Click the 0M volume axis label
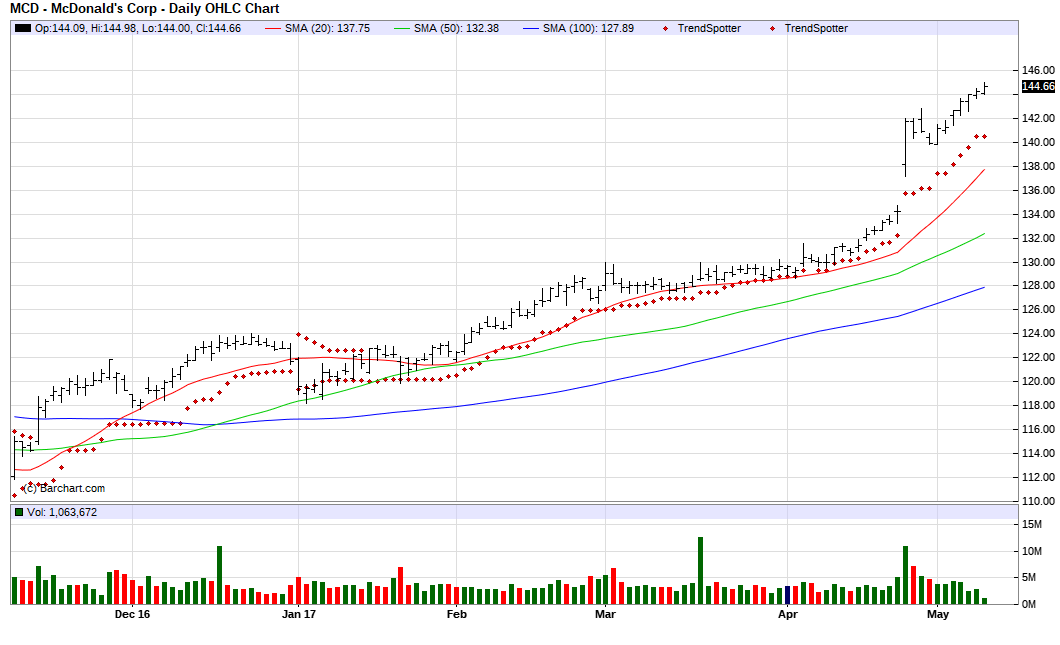This screenshot has width=1060, height=645. (x=1029, y=604)
